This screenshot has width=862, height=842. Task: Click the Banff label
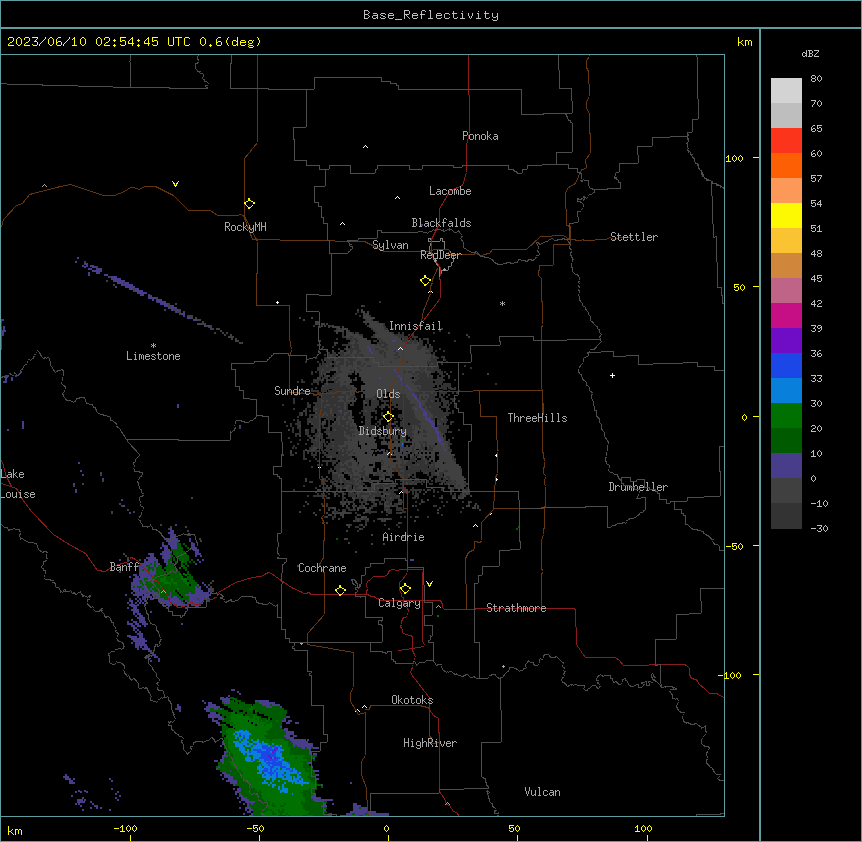[124, 567]
